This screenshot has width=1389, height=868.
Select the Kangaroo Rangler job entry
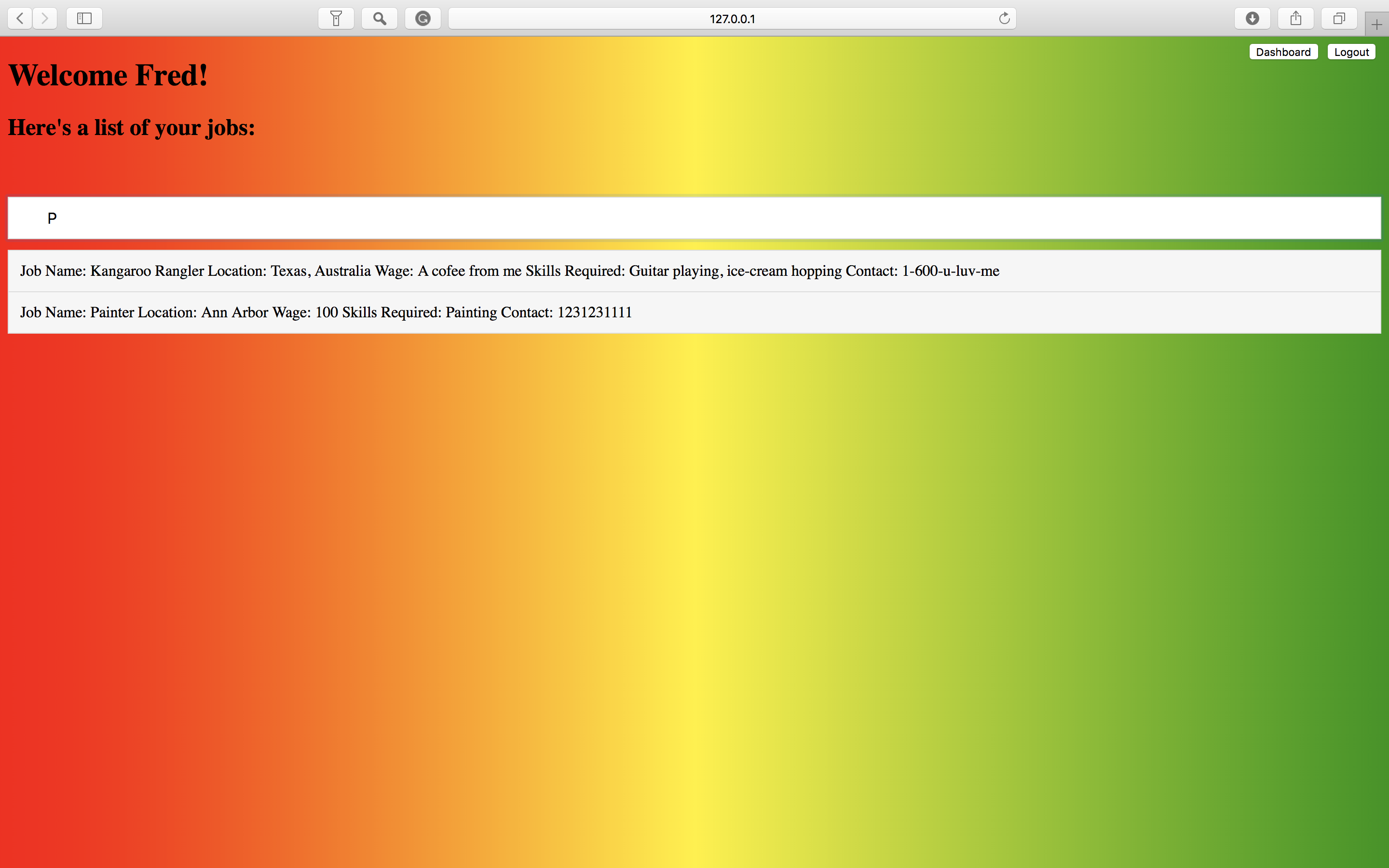[509, 271]
